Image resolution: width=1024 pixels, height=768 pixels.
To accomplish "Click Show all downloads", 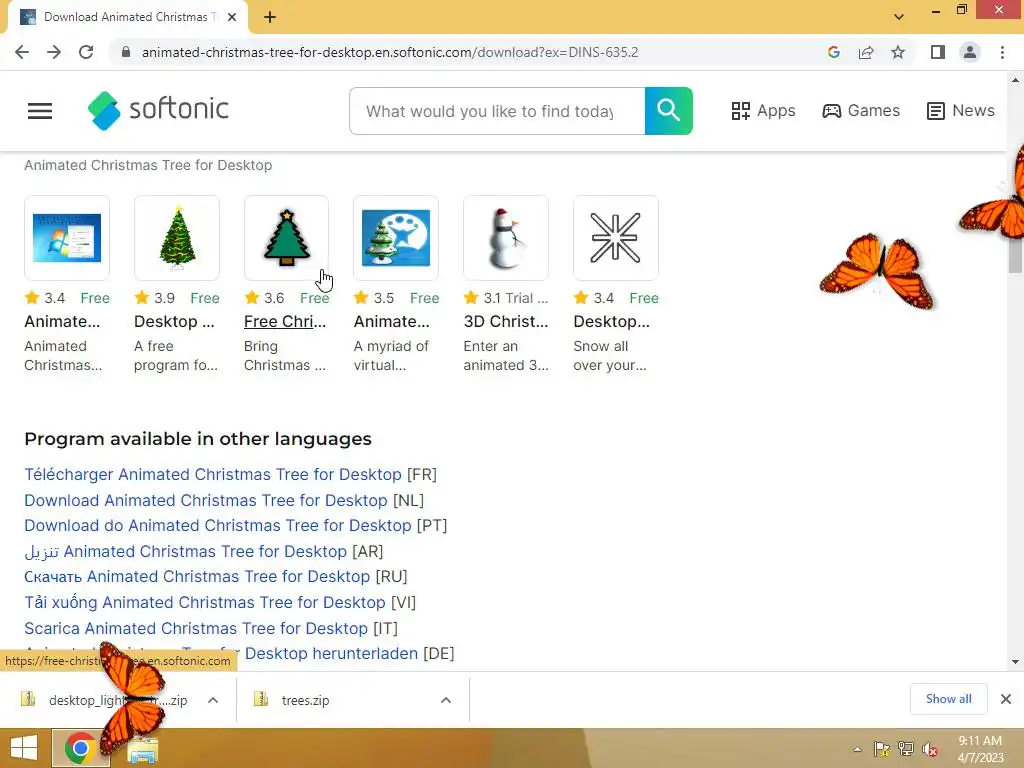I will tap(948, 699).
